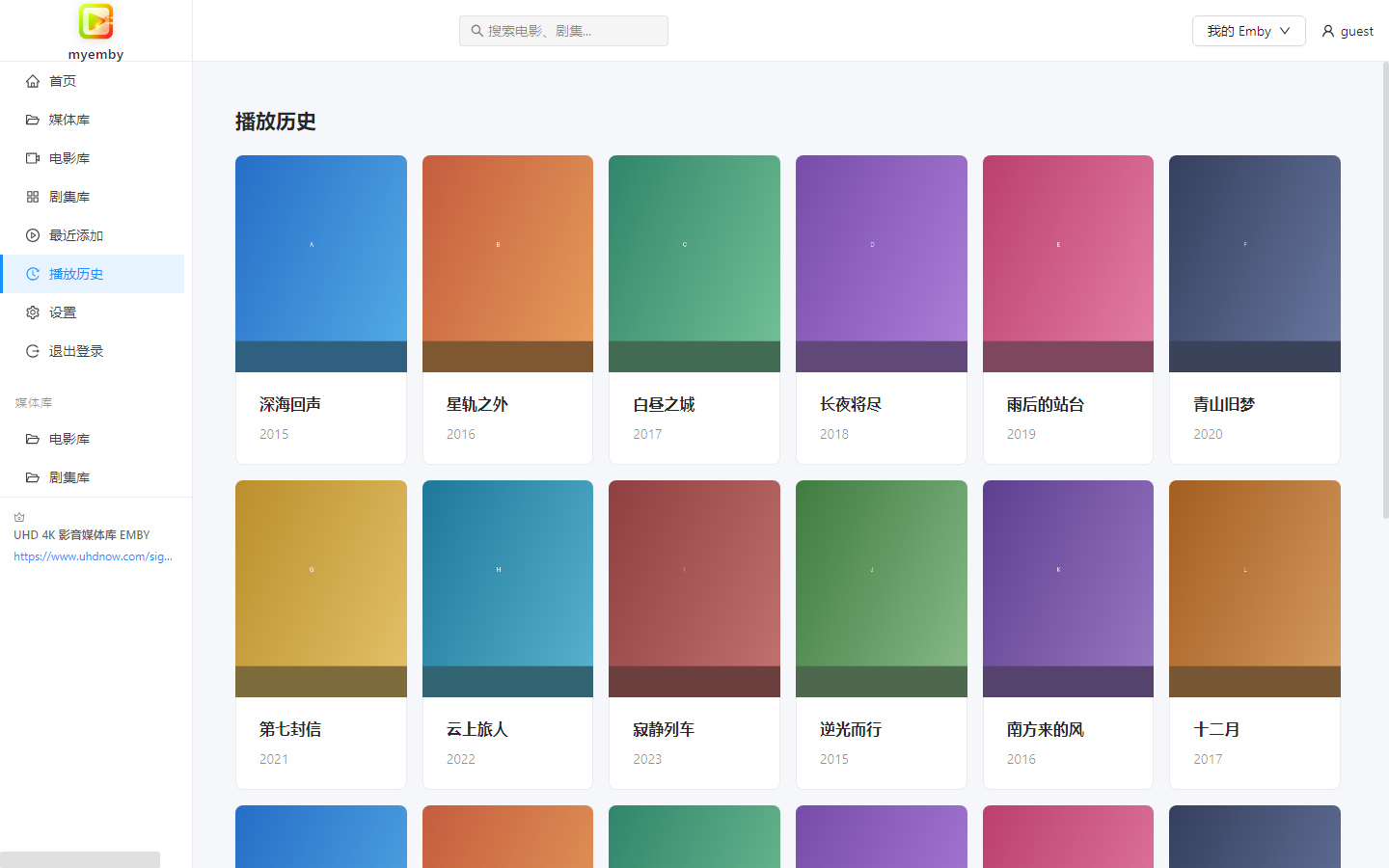Click the folder icon beside top 媒体库
Screen dimensions: 1389x868
(x=33, y=120)
